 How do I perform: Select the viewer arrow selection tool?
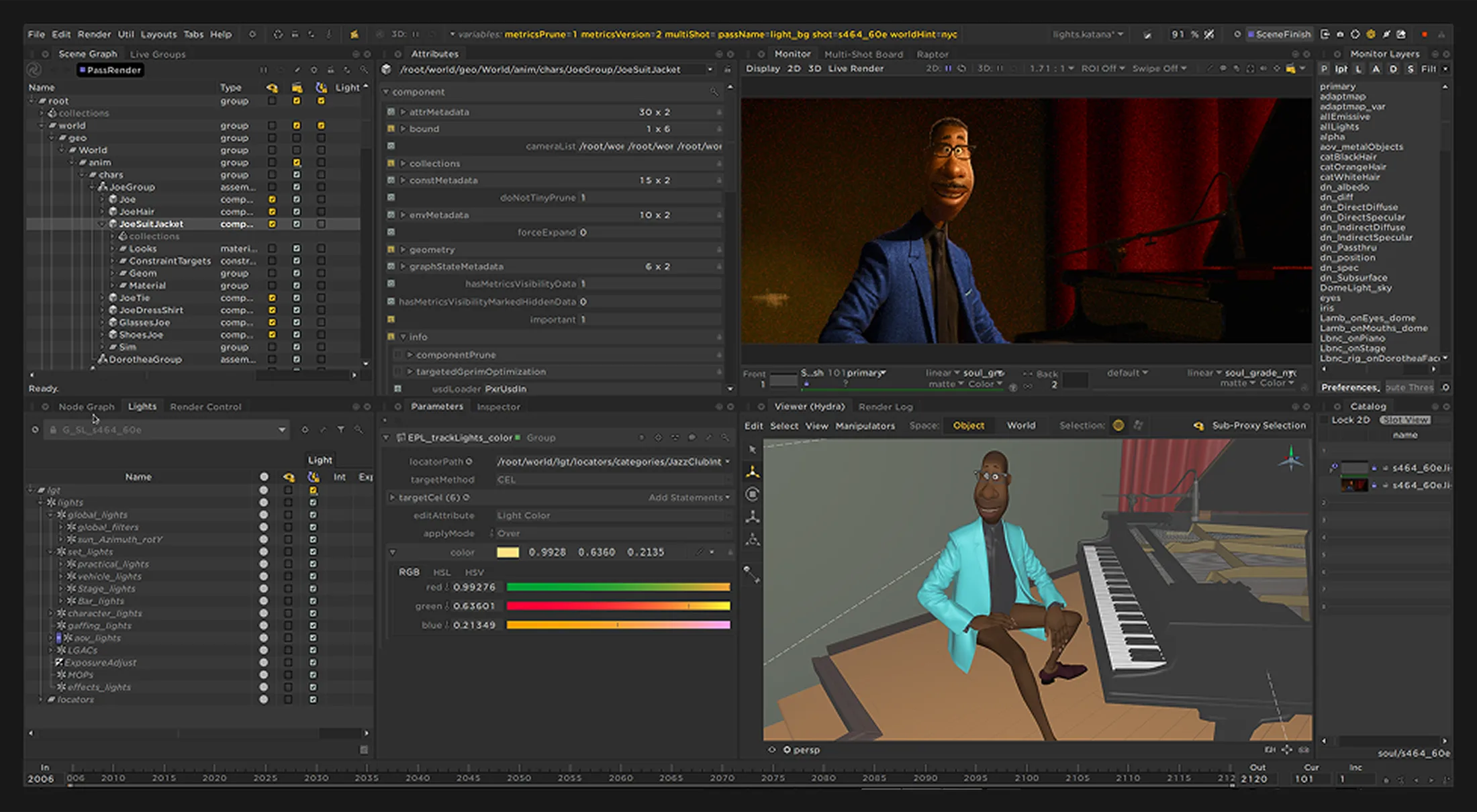753,450
